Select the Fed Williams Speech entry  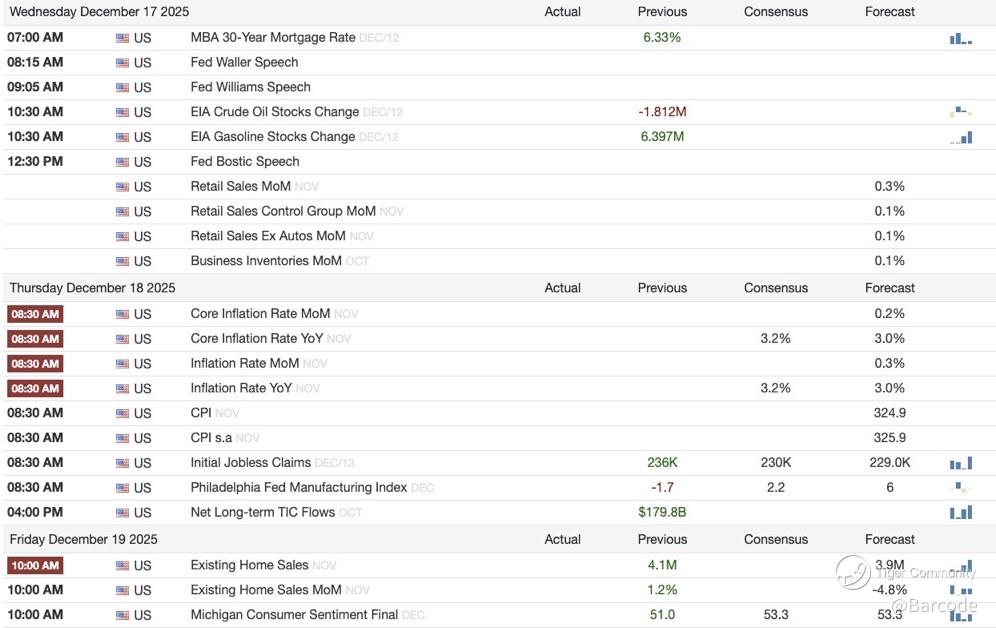250,87
